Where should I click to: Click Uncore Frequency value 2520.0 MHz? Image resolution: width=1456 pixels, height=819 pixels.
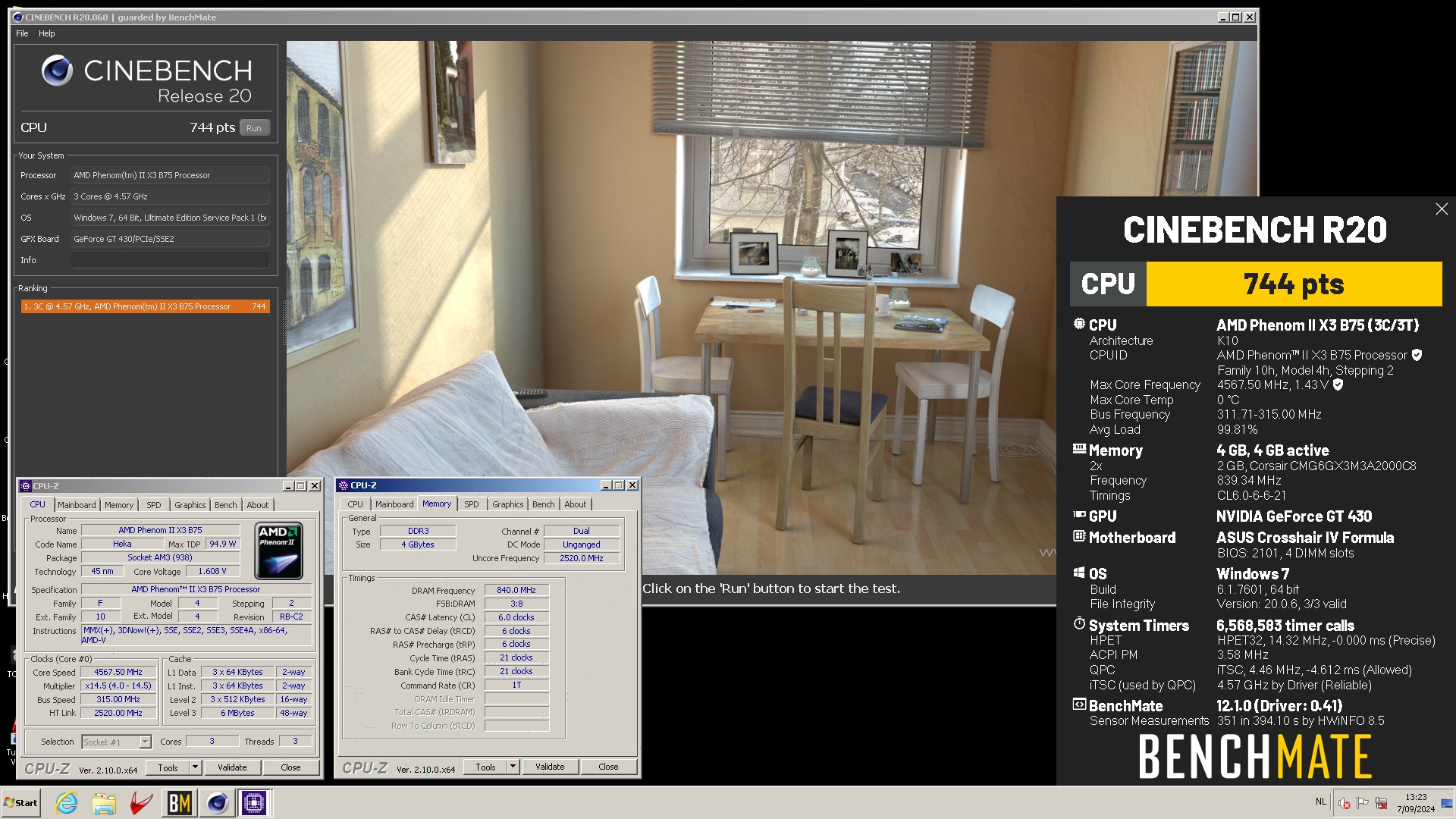coord(582,558)
